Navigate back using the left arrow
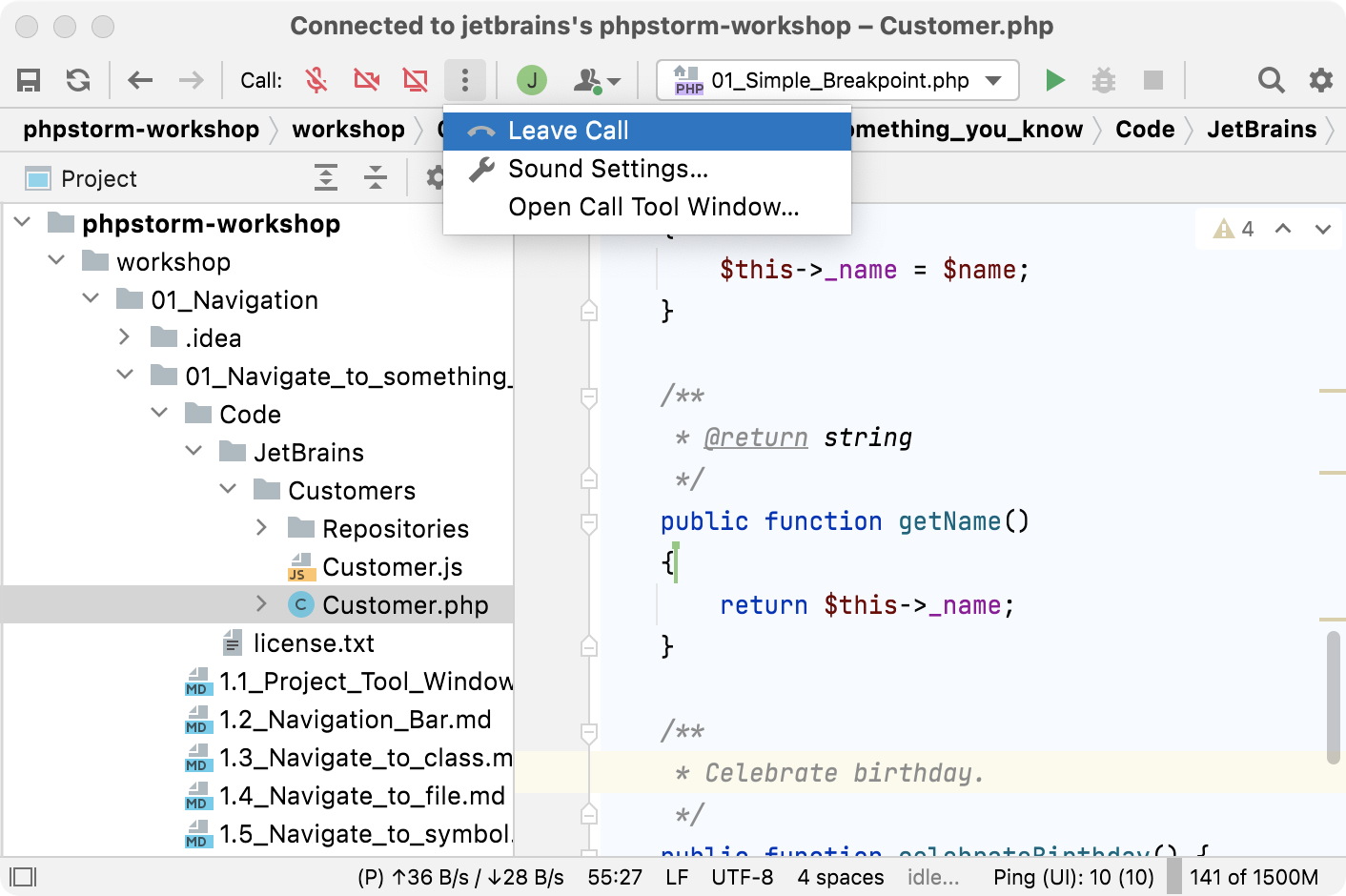The height and width of the screenshot is (896, 1346). pos(140,80)
